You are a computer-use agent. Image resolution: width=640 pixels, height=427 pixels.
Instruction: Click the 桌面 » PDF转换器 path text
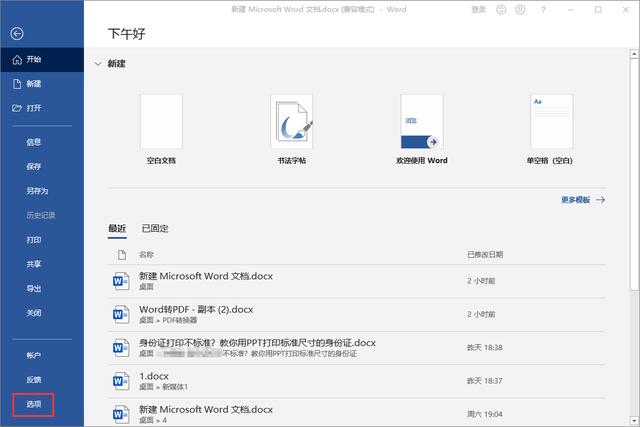click(x=168, y=320)
